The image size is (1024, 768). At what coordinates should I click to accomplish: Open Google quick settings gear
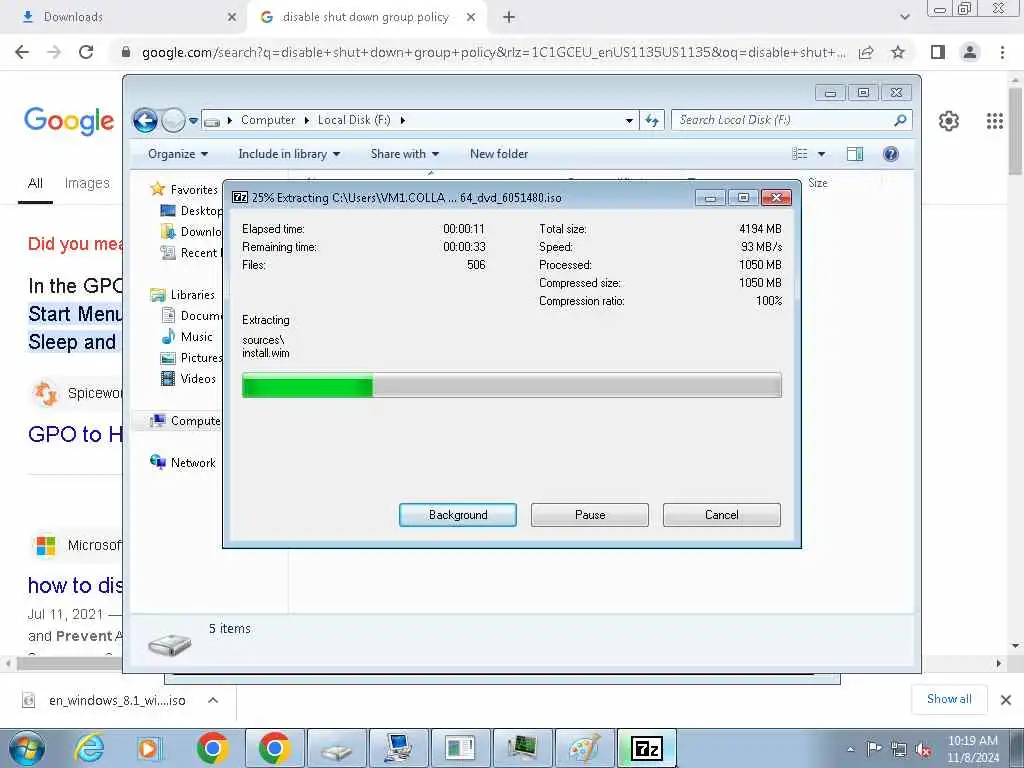point(948,121)
